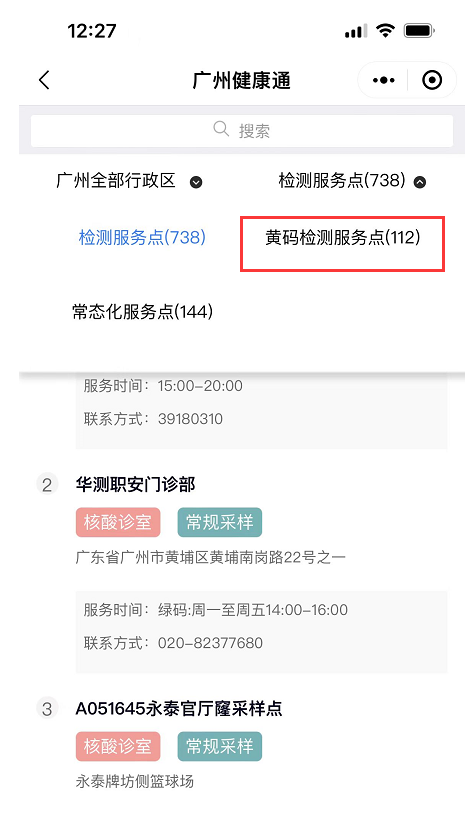Tap 常规采样 tag under 华测职安门诊部
This screenshot has width=472, height=814.
click(x=220, y=522)
